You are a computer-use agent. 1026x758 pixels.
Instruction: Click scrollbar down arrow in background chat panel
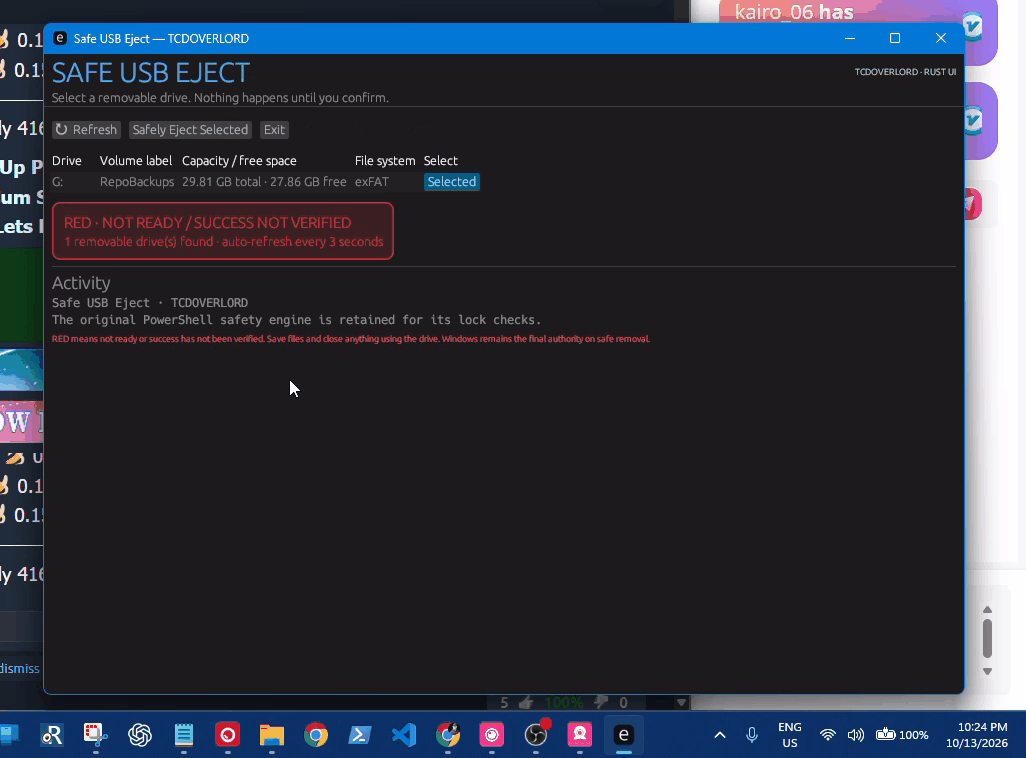987,672
